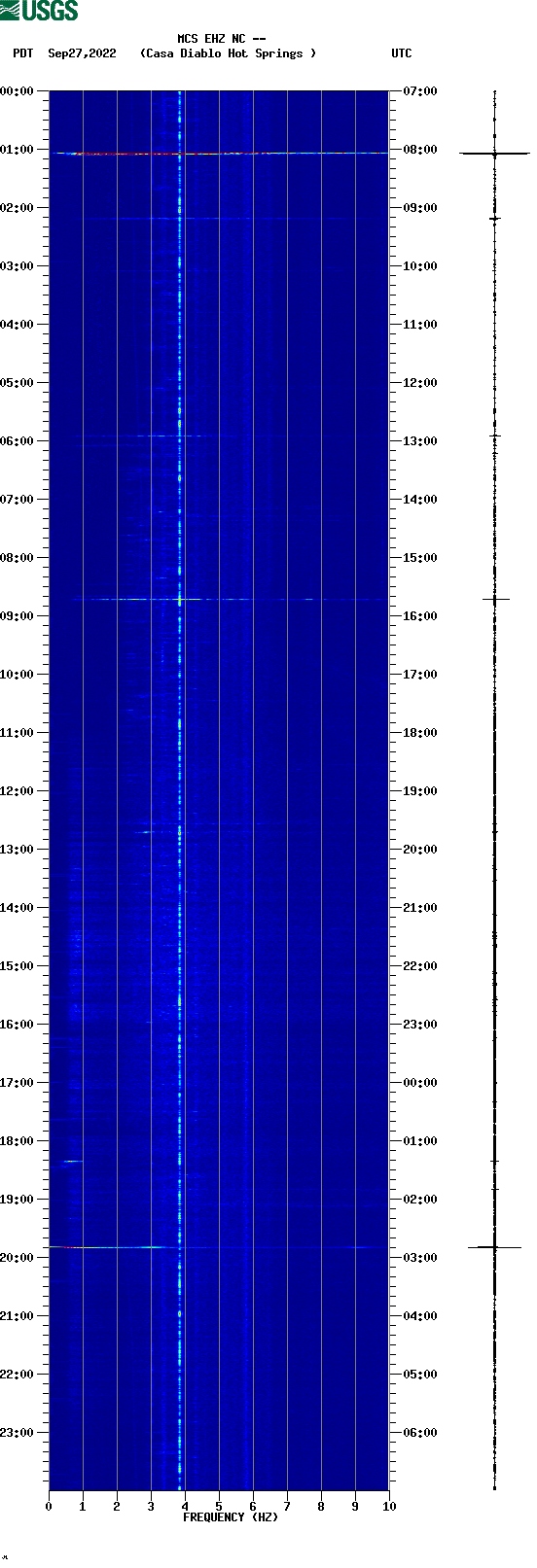Click the large seismogram spike near 08:00 UTC

point(494,154)
